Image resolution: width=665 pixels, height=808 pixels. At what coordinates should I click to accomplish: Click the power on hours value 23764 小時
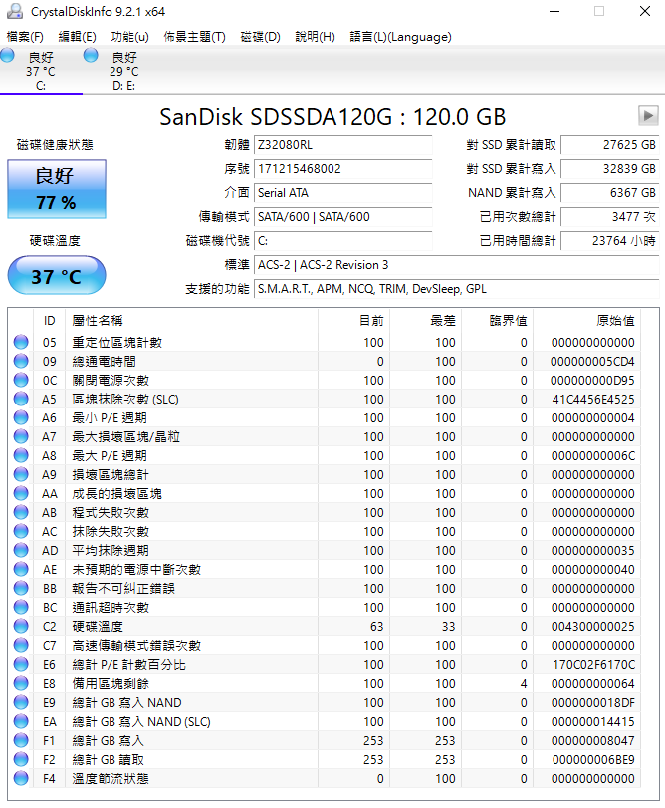(610, 241)
